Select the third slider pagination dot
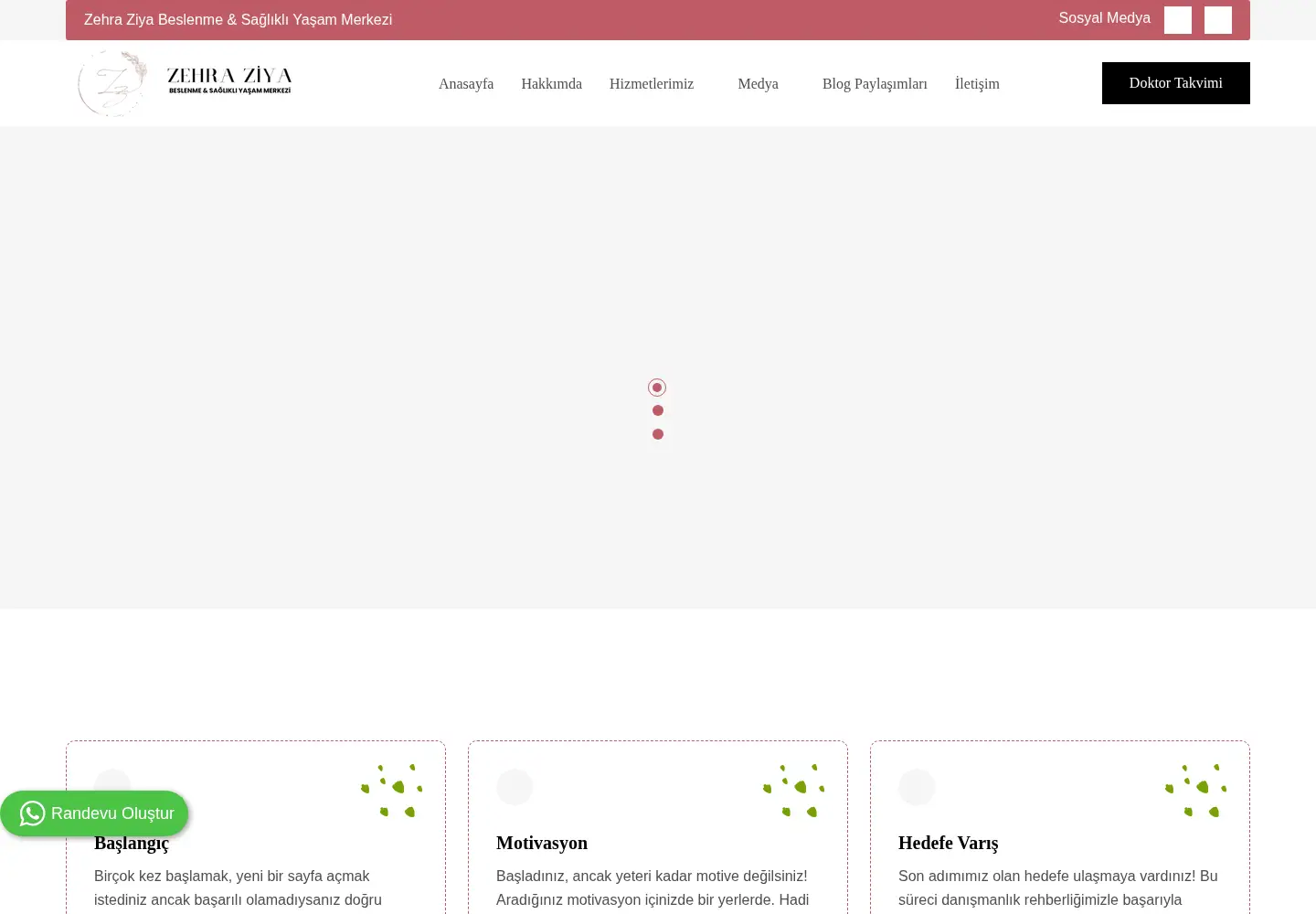Viewport: 1316px width, 914px height. 658,434
